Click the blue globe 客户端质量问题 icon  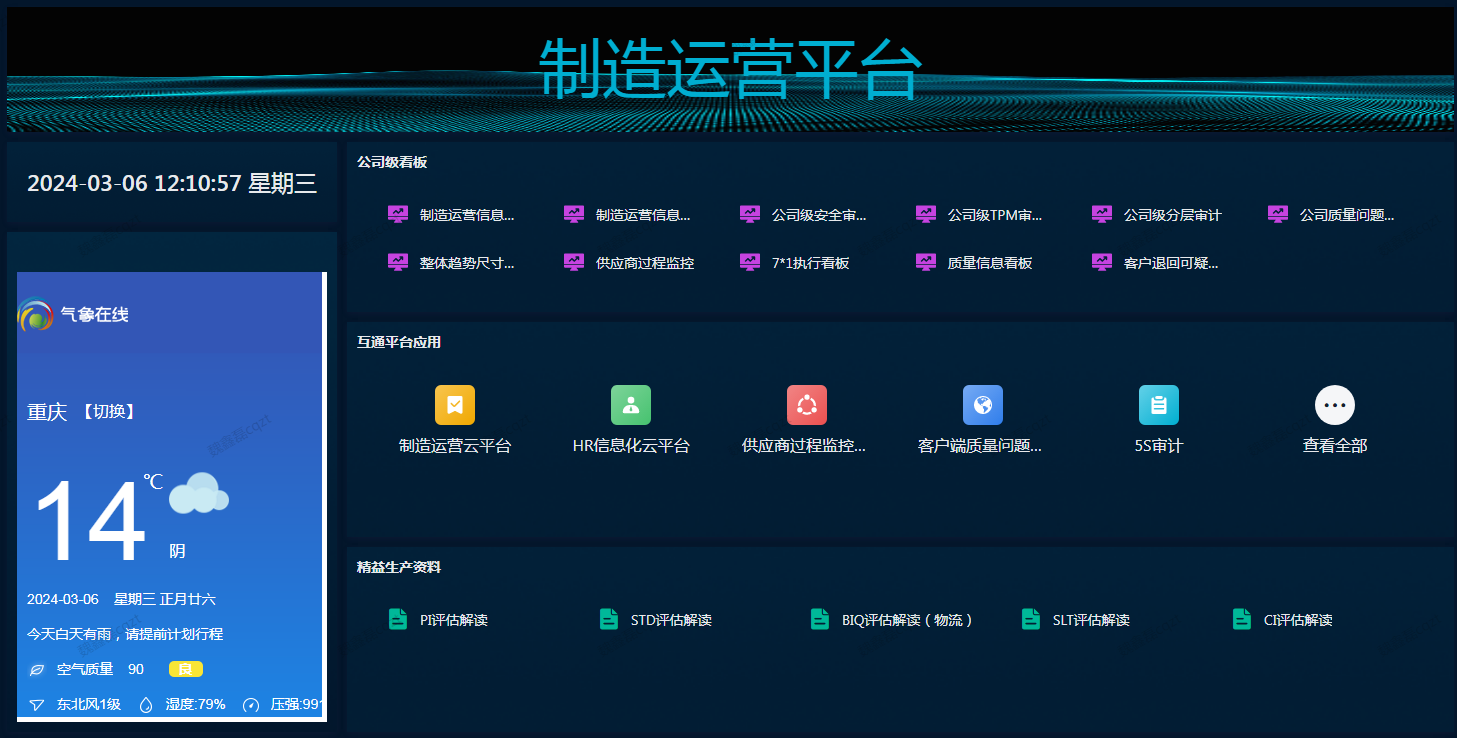[x=982, y=405]
